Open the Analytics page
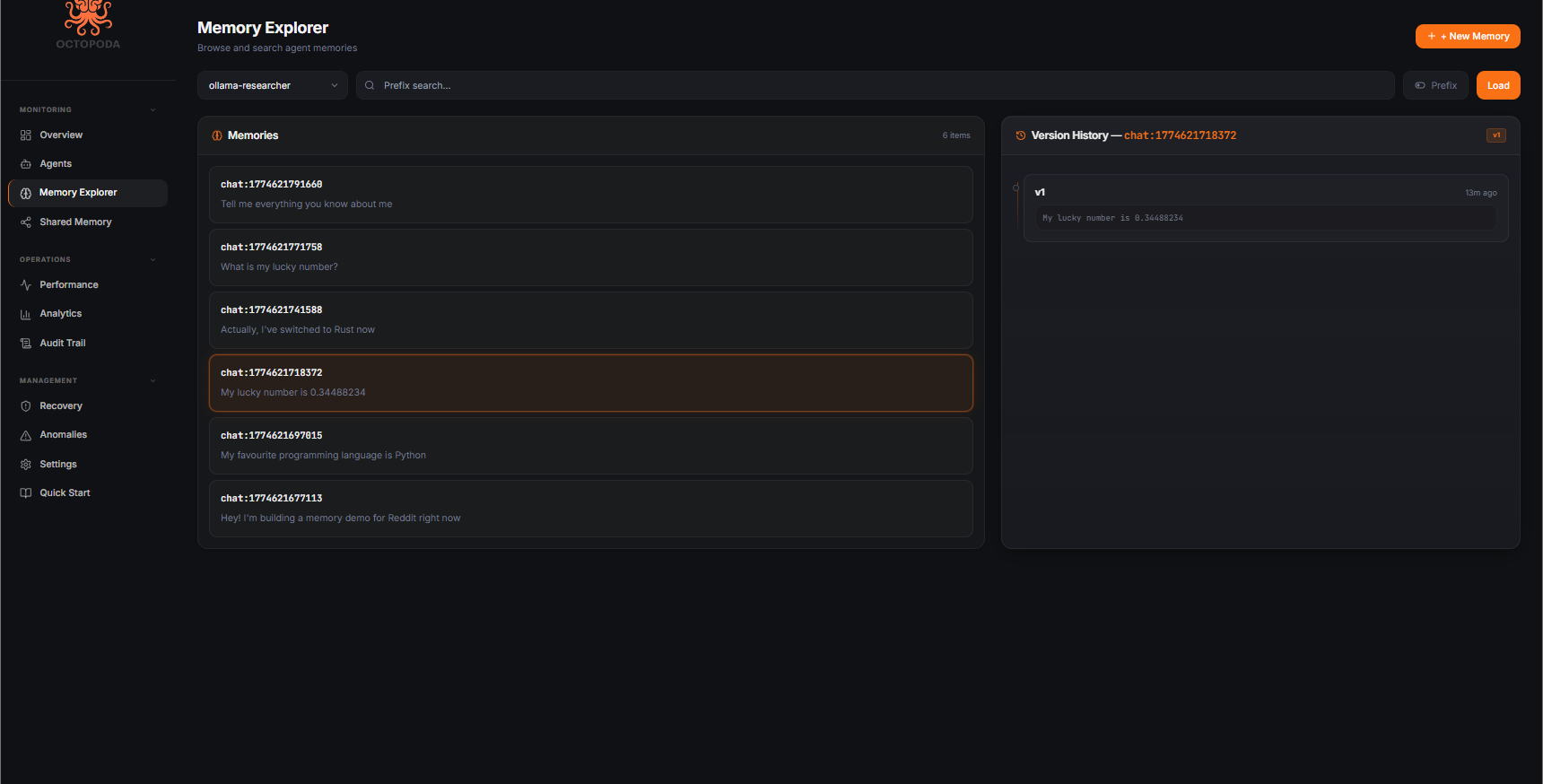 [x=61, y=314]
